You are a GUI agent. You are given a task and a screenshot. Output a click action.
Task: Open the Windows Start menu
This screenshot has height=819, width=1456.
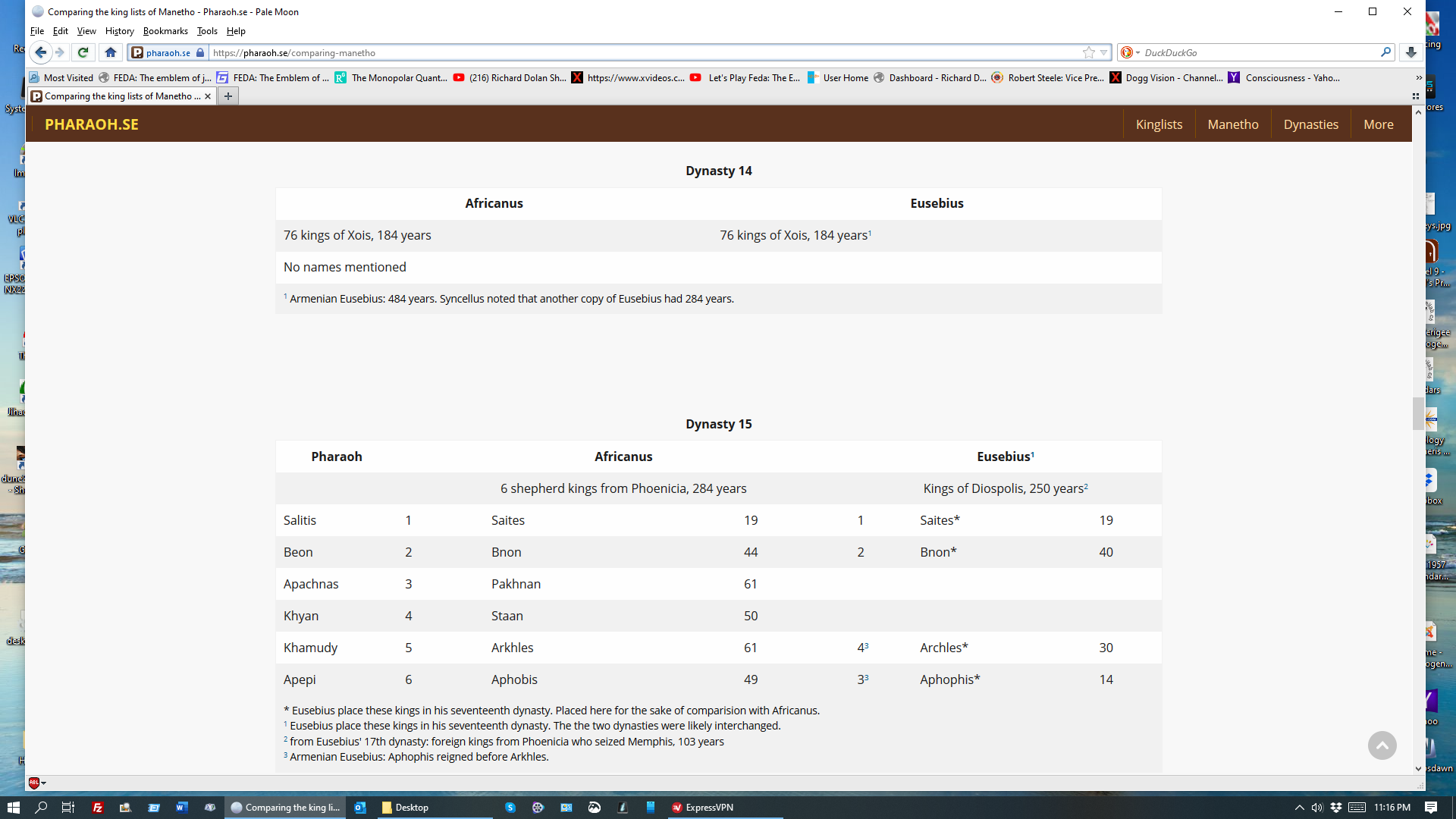pyautogui.click(x=13, y=807)
